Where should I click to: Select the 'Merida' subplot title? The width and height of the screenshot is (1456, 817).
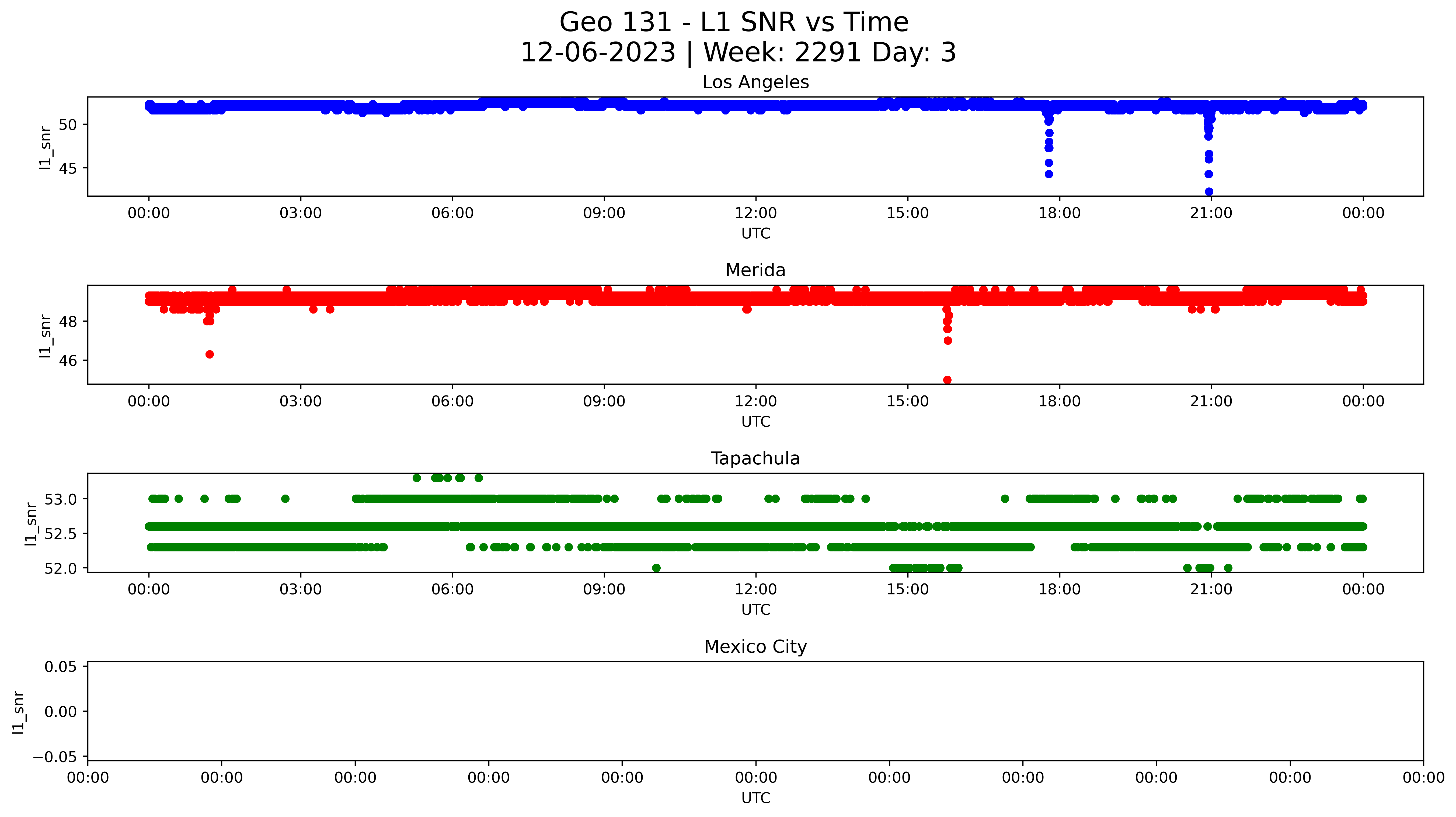(x=756, y=270)
